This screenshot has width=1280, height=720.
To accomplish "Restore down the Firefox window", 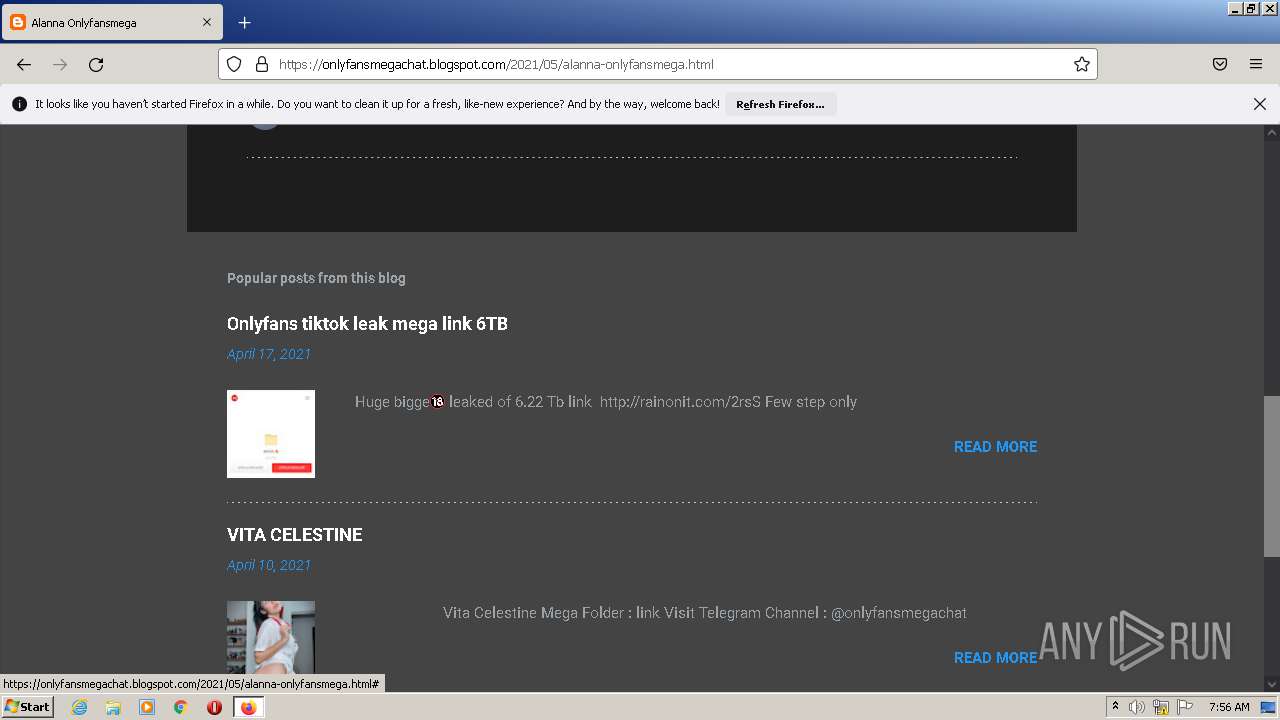I will point(1252,8).
